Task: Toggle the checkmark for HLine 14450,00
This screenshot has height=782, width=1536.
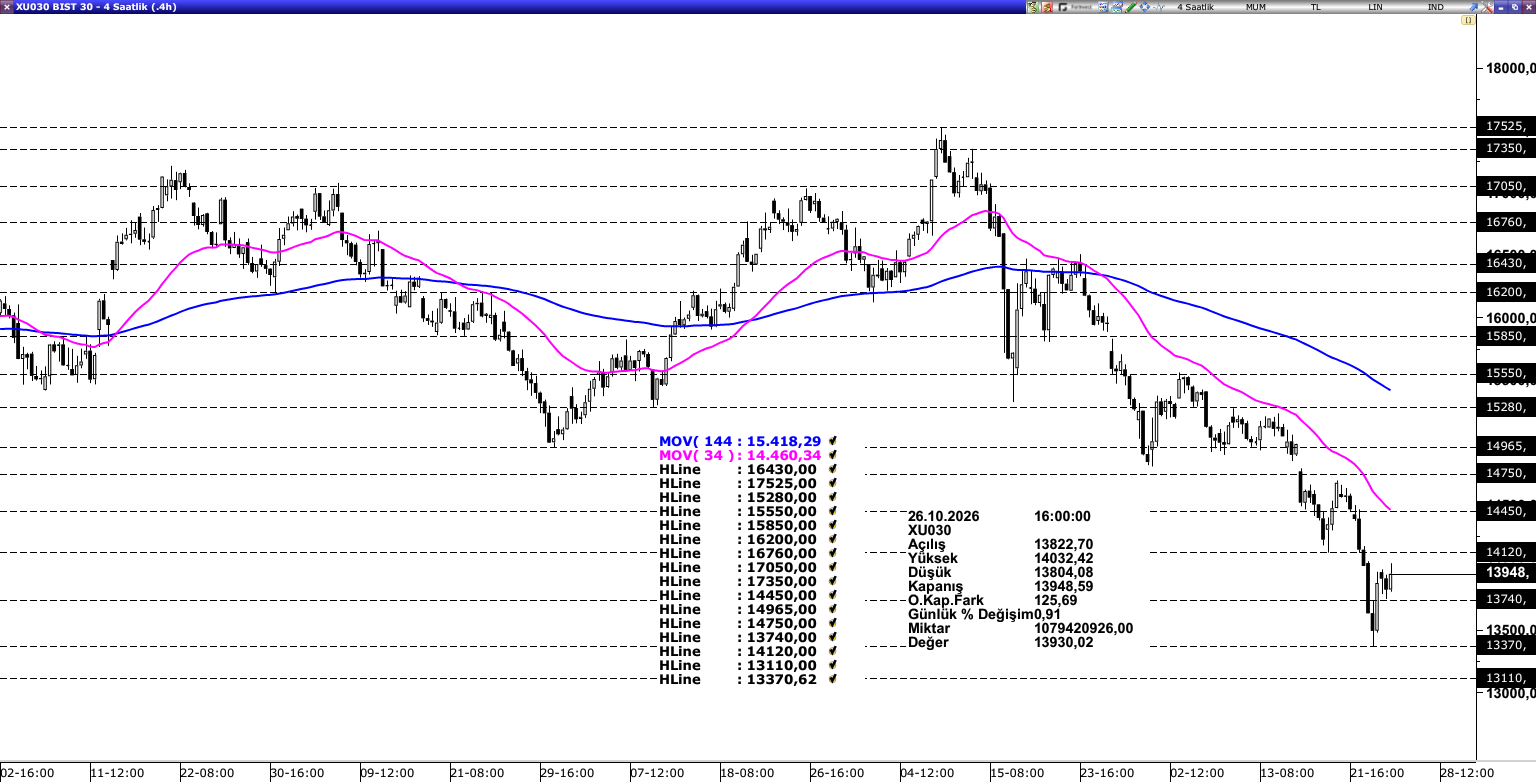Action: click(832, 595)
